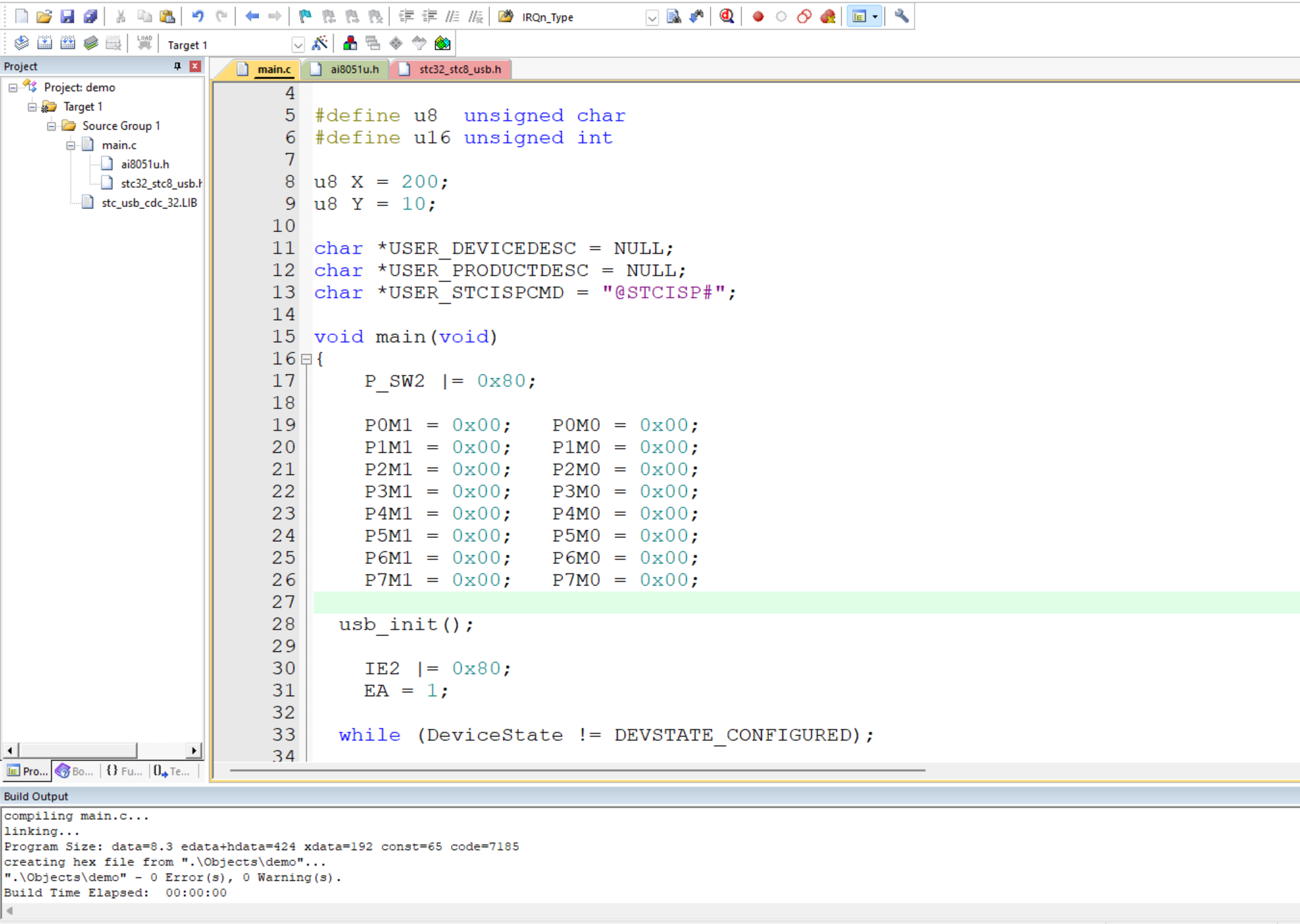Uncomment the selected lines
1300x924 pixels.
coord(475,17)
